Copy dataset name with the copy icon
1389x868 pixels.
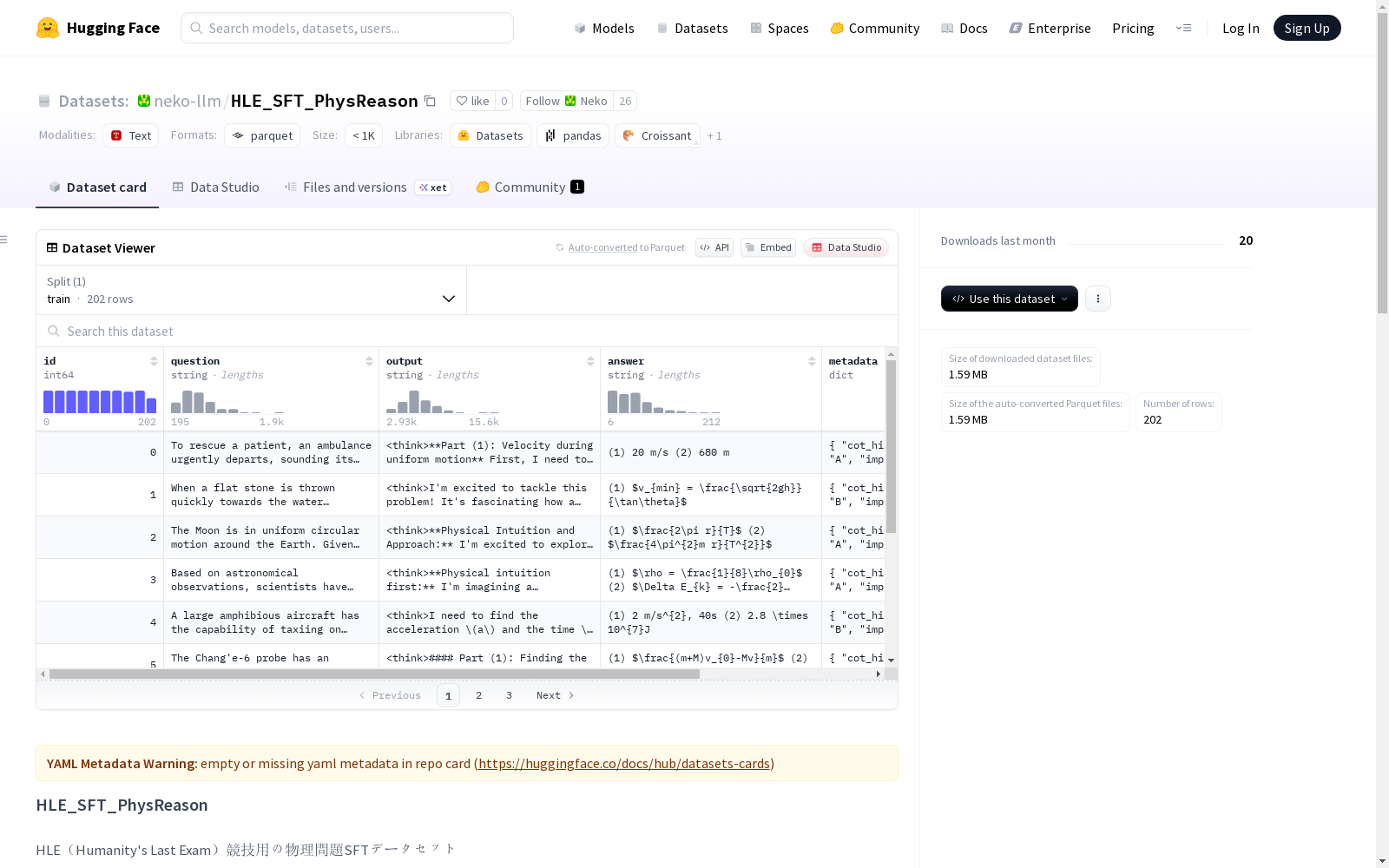coord(430,101)
